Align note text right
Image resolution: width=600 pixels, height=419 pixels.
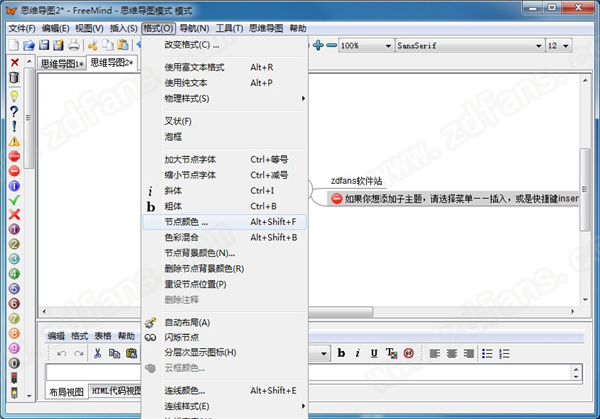[x=468, y=353]
